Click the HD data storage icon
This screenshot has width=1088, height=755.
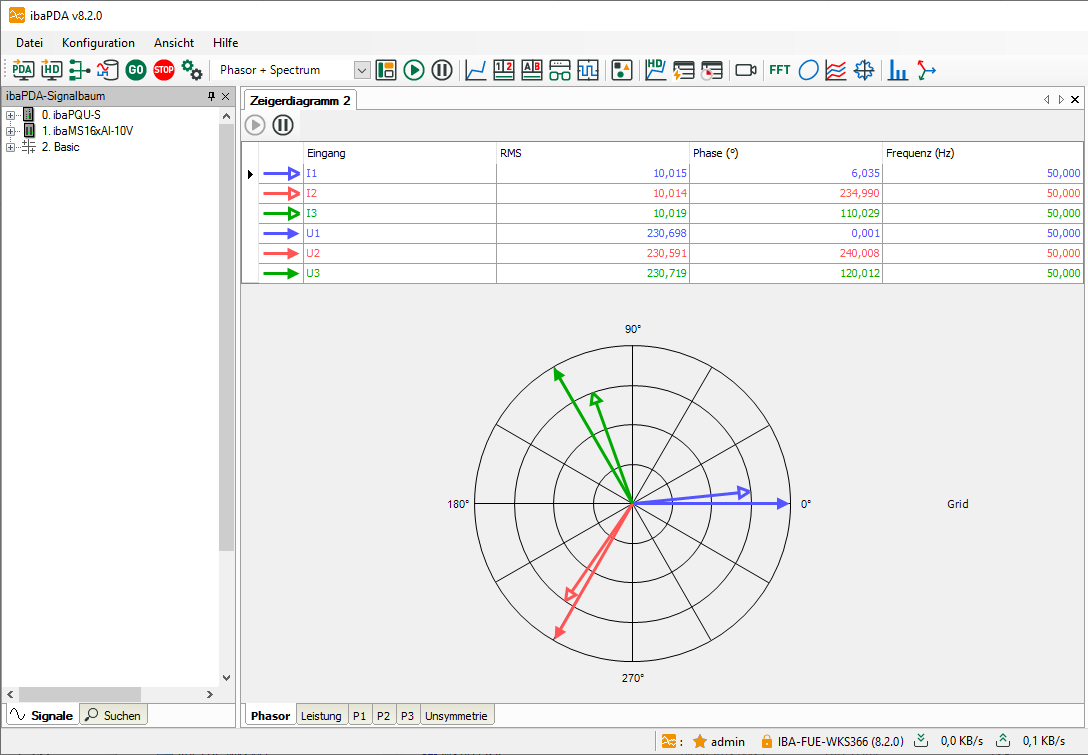click(51, 70)
